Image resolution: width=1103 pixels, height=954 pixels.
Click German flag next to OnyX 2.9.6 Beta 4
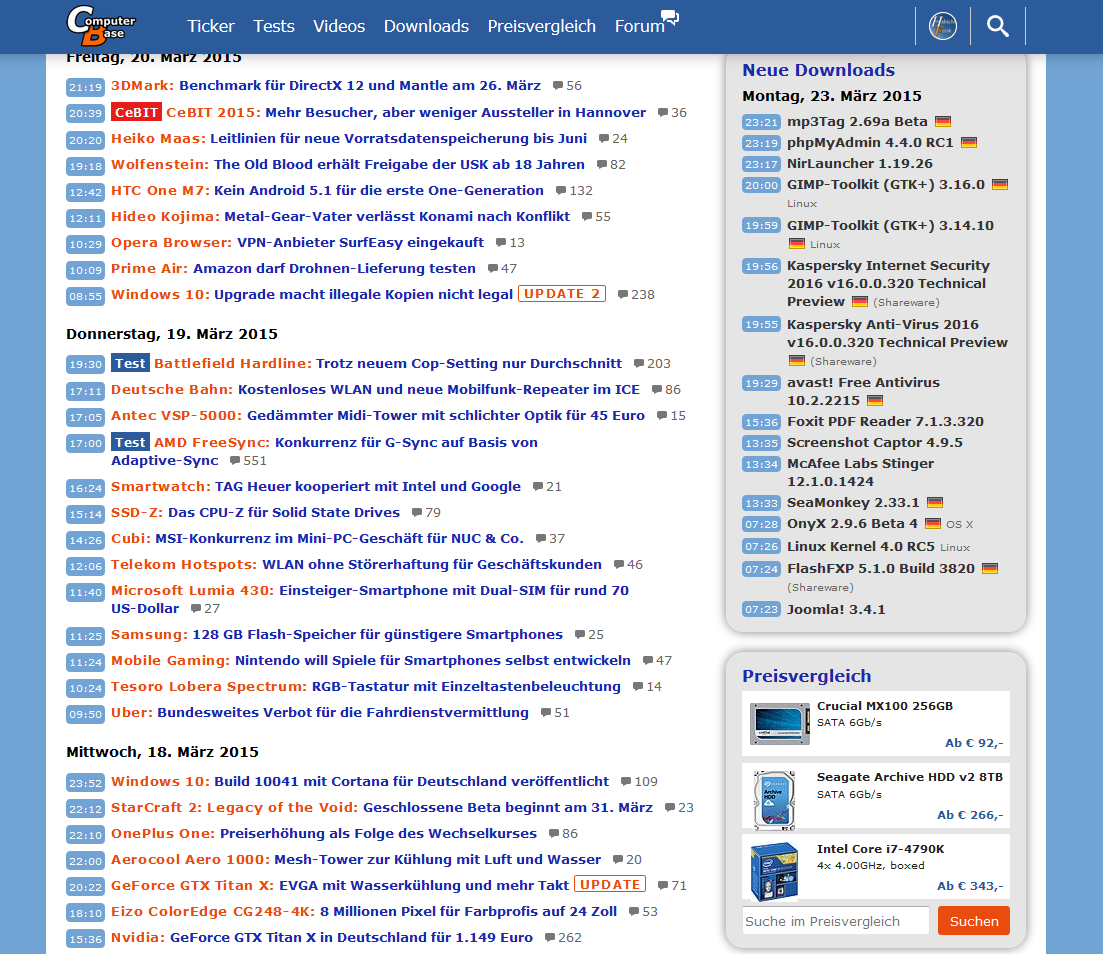[x=933, y=524]
